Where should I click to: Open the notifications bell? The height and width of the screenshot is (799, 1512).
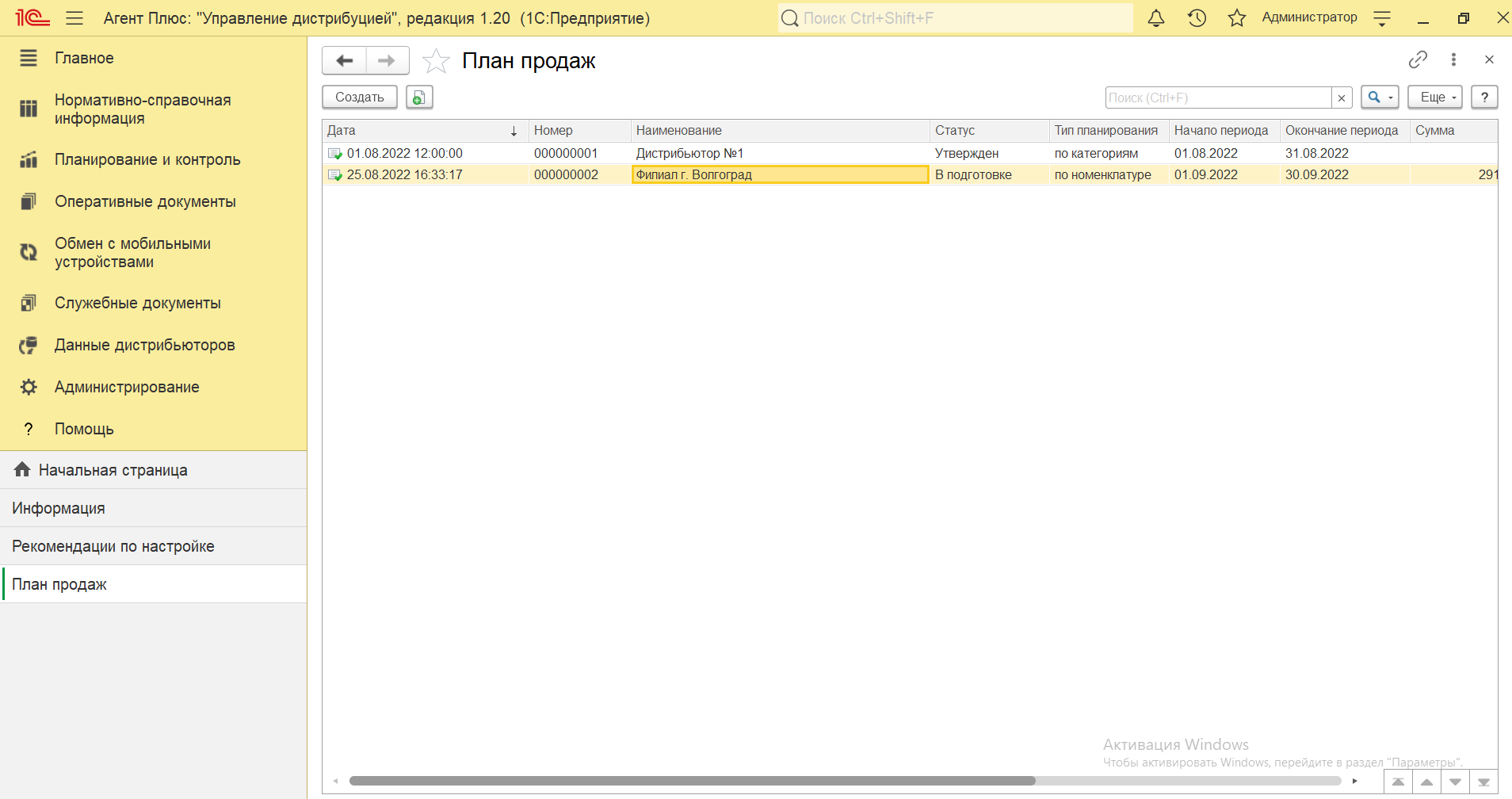pyautogui.click(x=1156, y=17)
